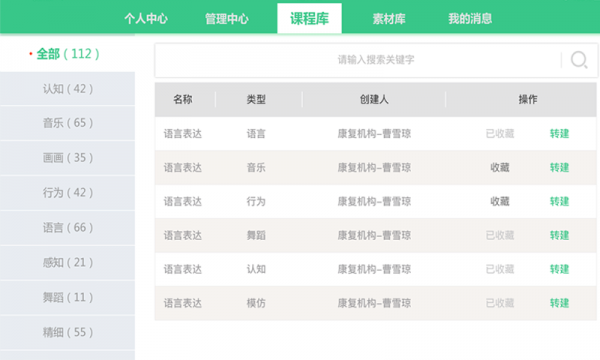This screenshot has height=360, width=600.
Task: Switch to the 管理中心 tab
Action: pyautogui.click(x=227, y=18)
